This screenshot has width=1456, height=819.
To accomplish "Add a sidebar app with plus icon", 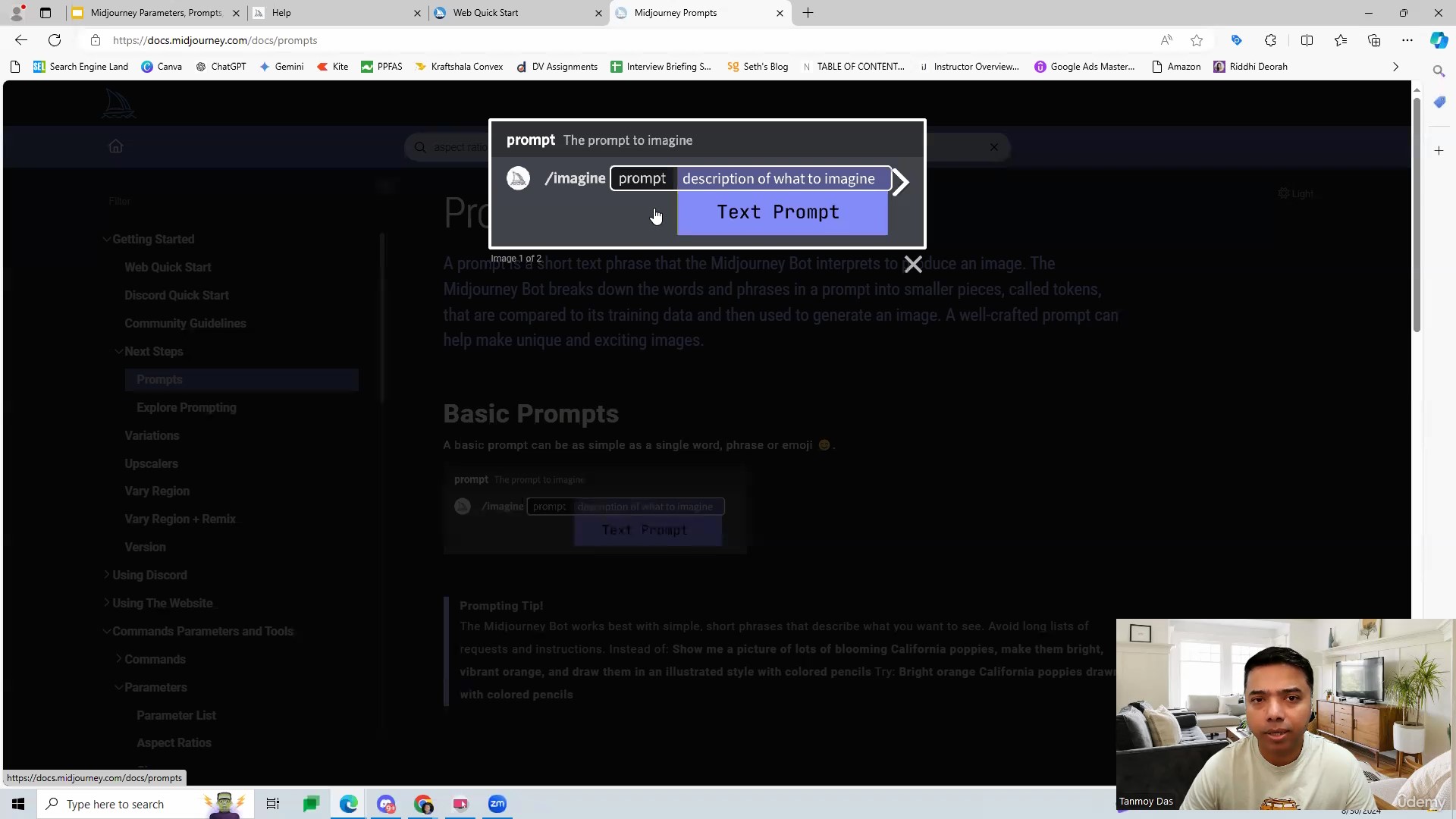I will (1439, 151).
